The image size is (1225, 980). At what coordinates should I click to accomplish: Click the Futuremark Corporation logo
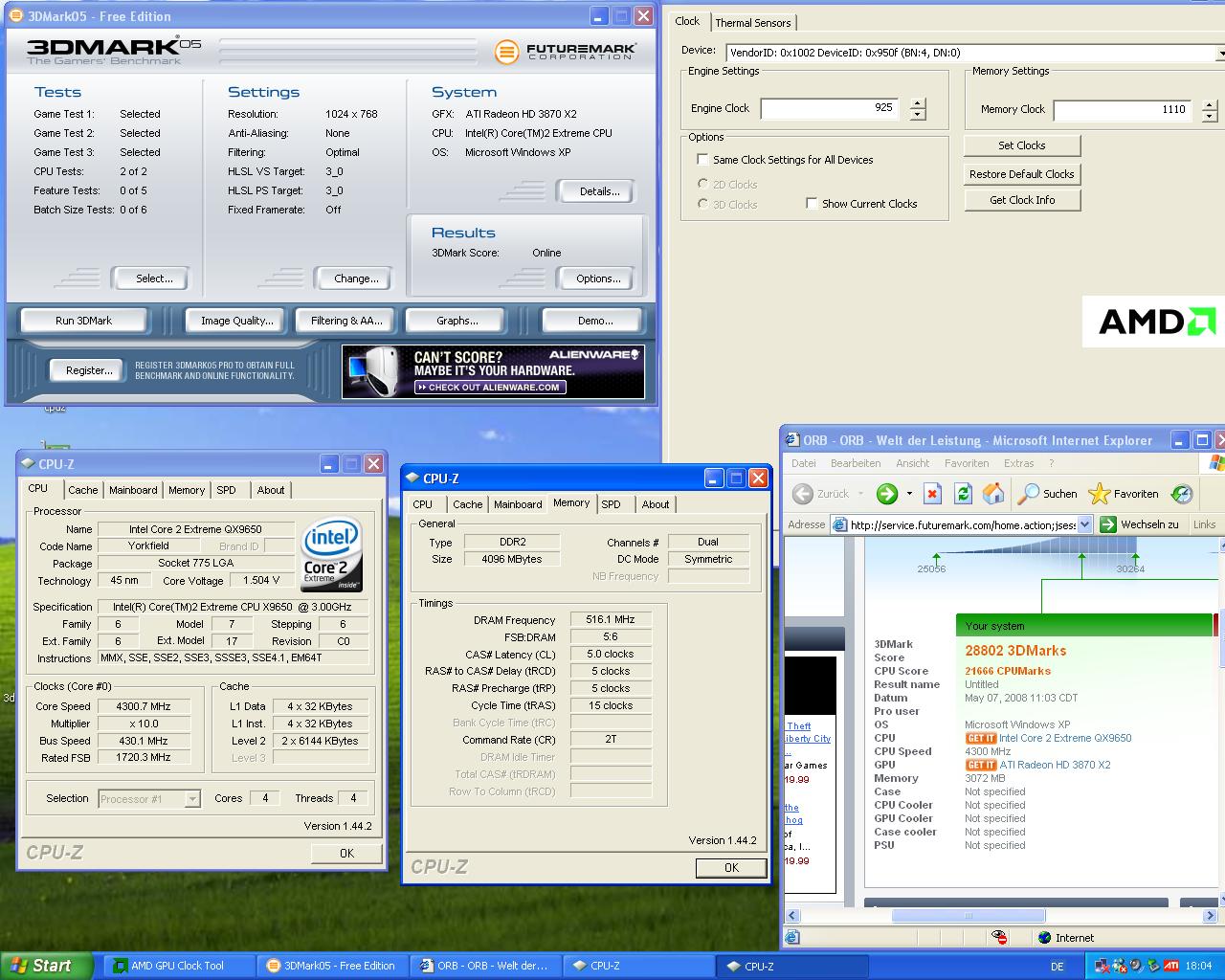565,51
